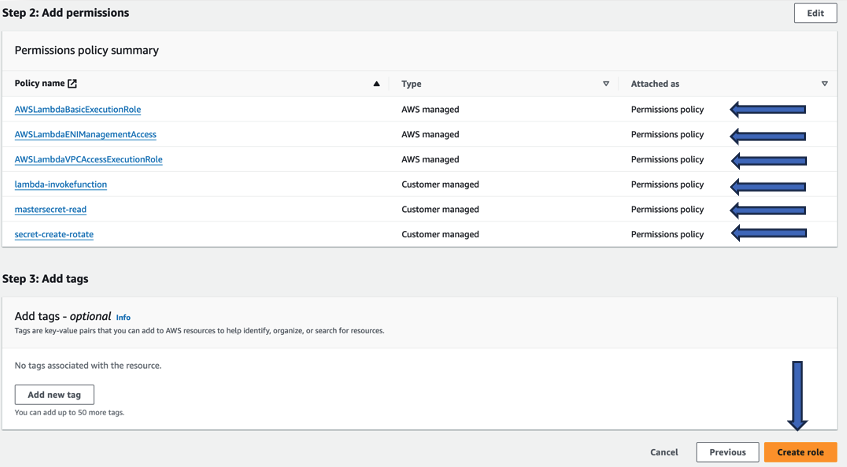Go back with the Previous button
The image size is (847, 467).
tap(728, 452)
